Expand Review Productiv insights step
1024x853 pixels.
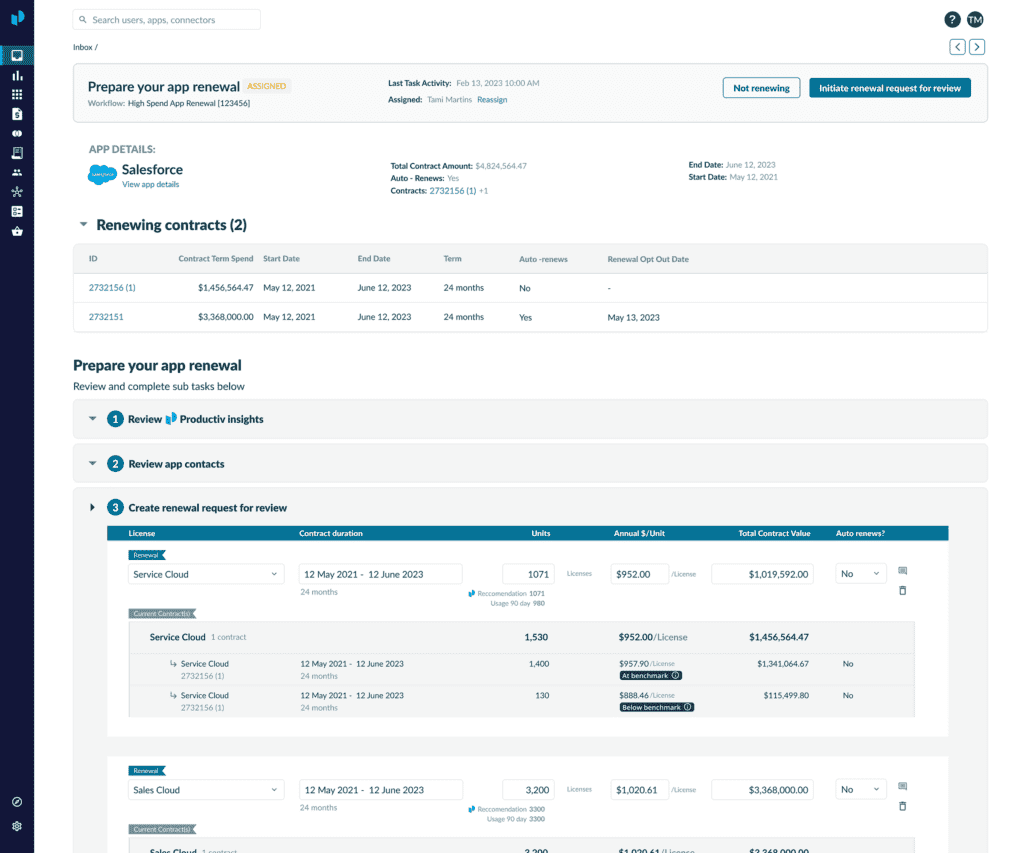click(93, 419)
